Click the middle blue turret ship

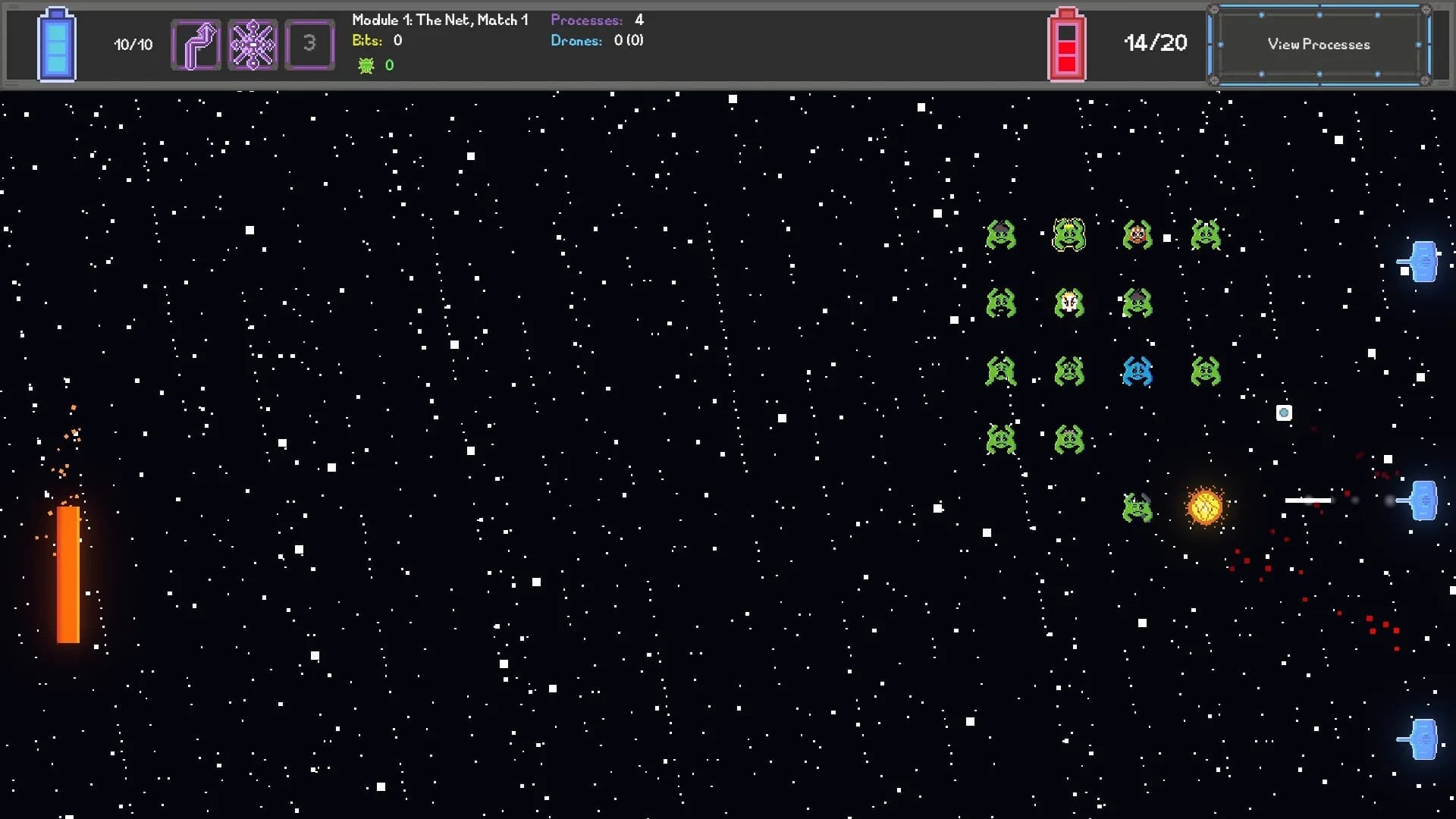click(x=1418, y=500)
